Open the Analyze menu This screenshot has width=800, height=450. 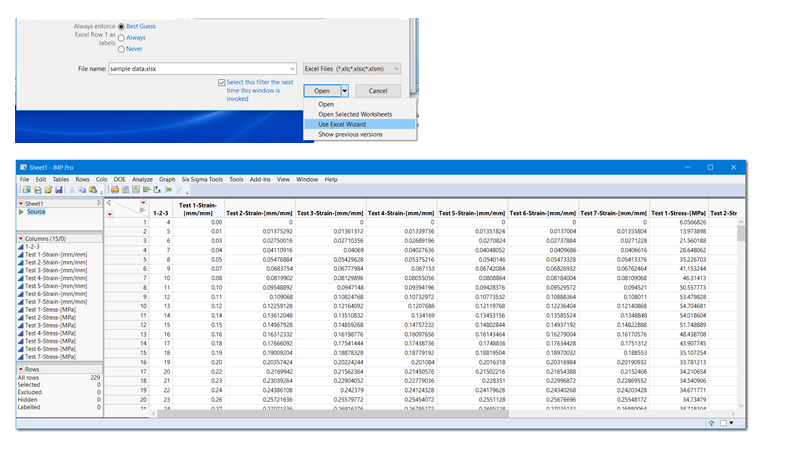tap(142, 180)
